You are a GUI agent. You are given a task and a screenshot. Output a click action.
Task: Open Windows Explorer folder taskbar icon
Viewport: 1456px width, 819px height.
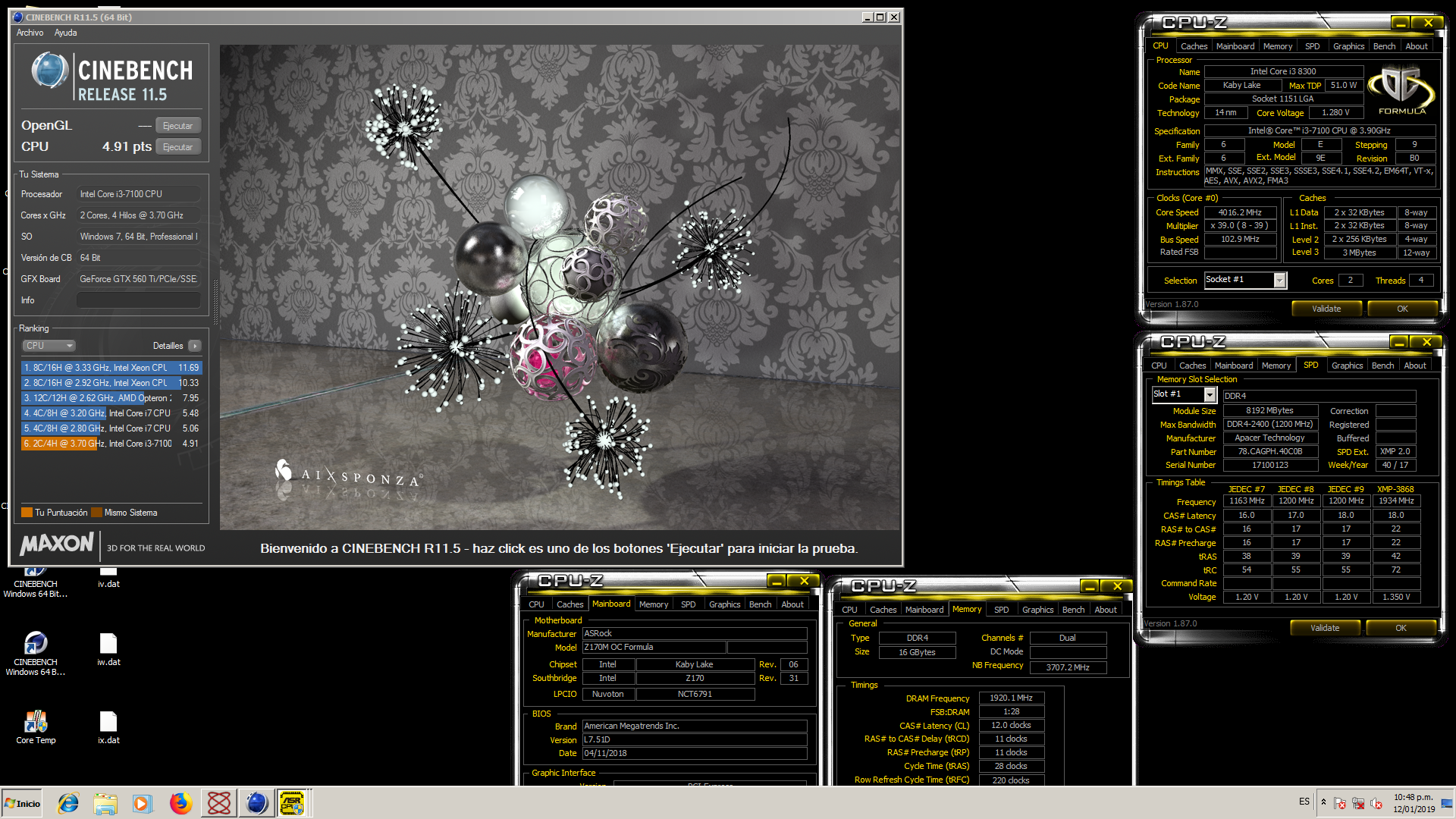[x=105, y=803]
